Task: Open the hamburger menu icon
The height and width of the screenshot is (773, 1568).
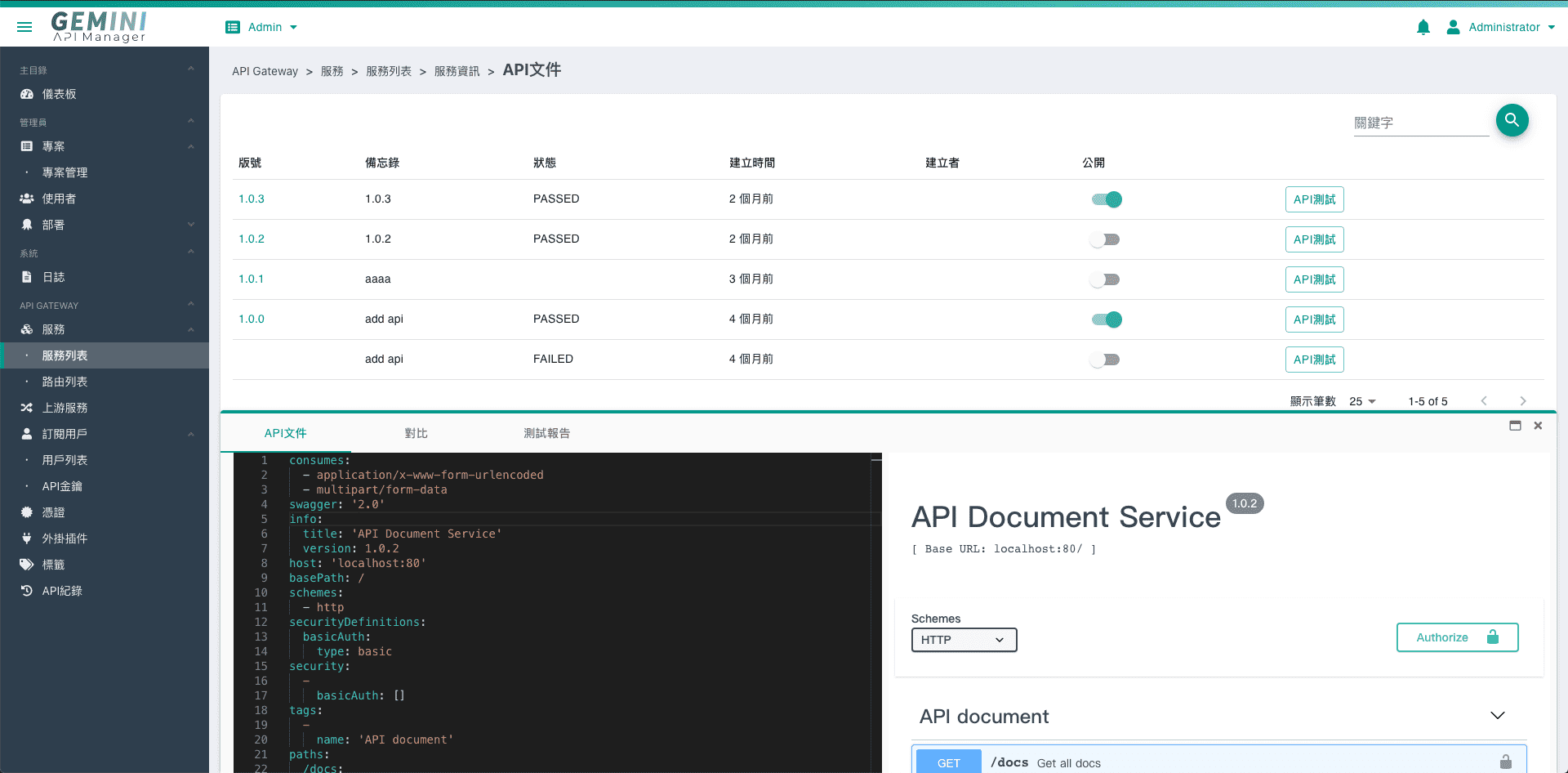Action: point(24,27)
